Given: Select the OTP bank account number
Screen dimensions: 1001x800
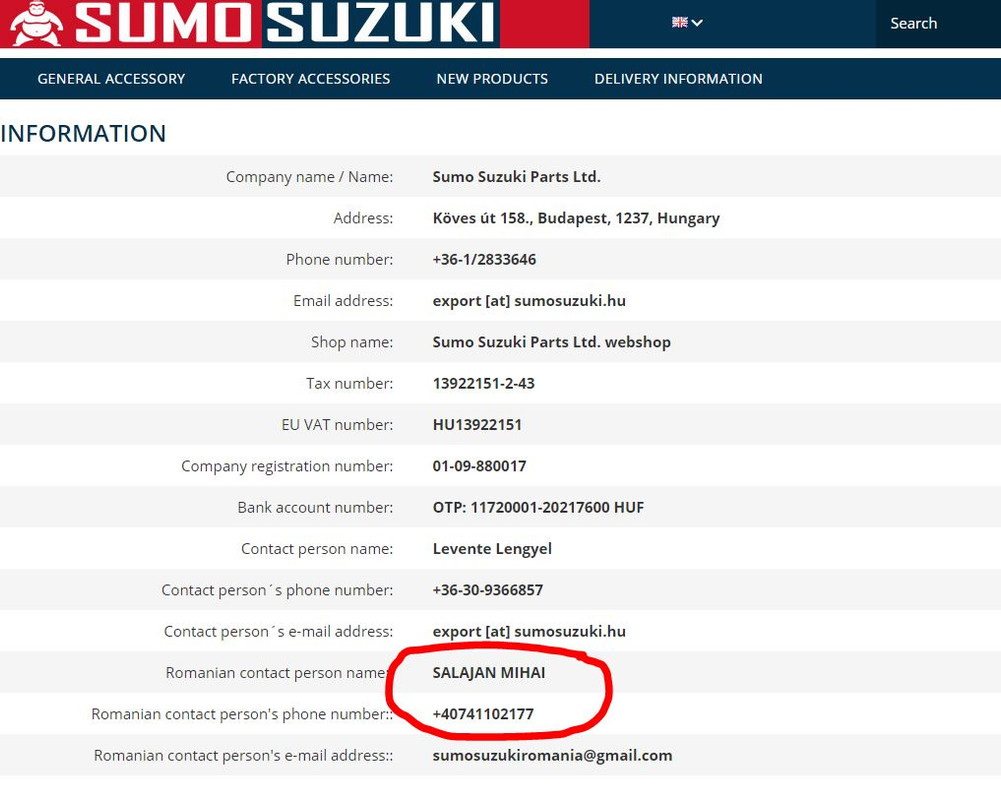Looking at the screenshot, I should point(538,508).
